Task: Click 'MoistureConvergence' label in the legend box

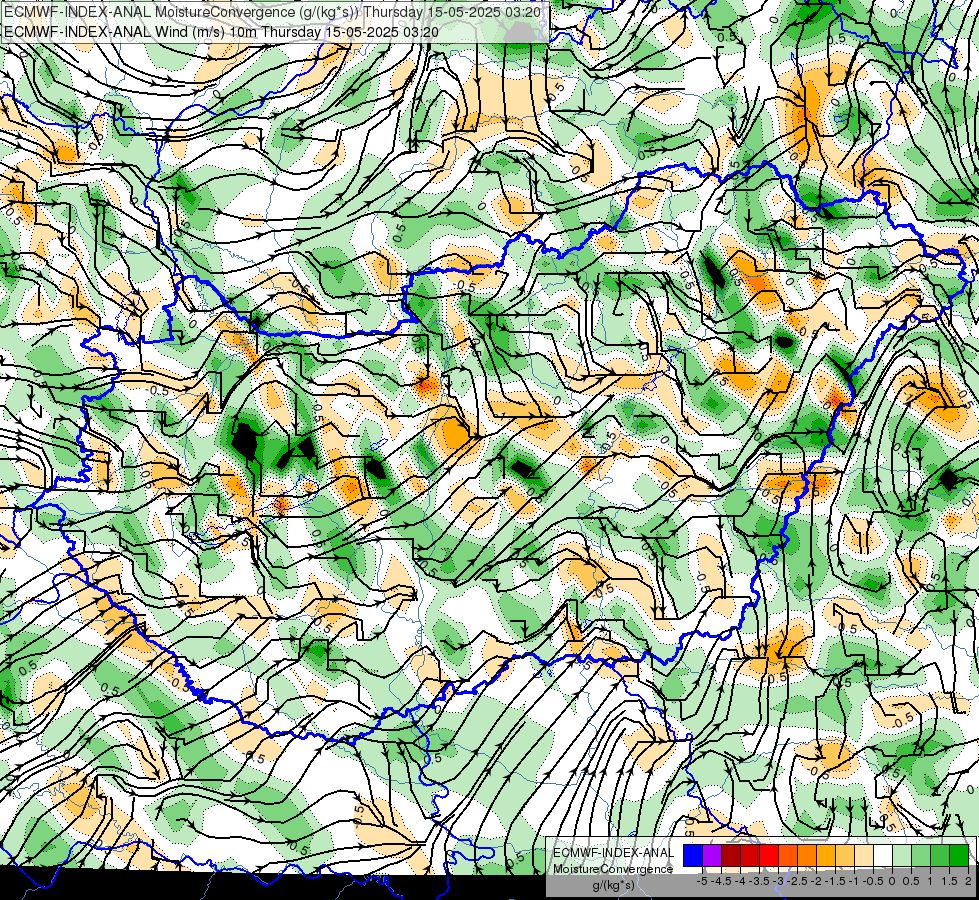Action: (613, 869)
